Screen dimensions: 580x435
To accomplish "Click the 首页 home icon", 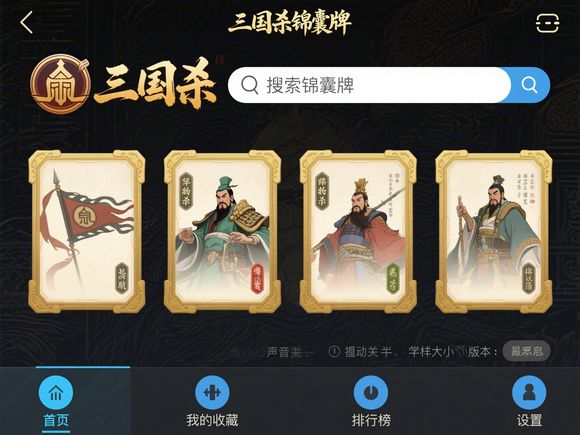I will point(56,392).
